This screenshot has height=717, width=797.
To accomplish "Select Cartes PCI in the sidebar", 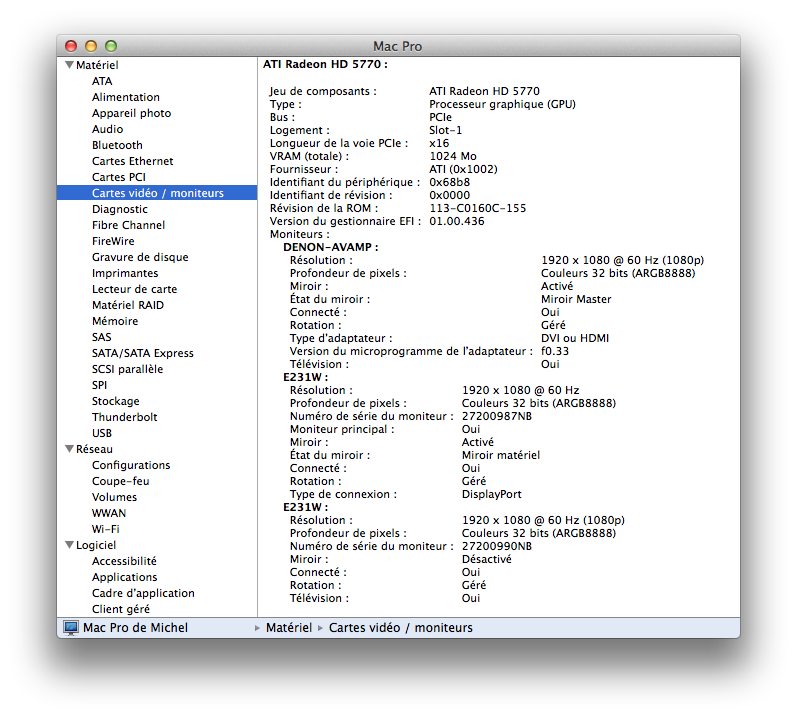I will (x=119, y=177).
